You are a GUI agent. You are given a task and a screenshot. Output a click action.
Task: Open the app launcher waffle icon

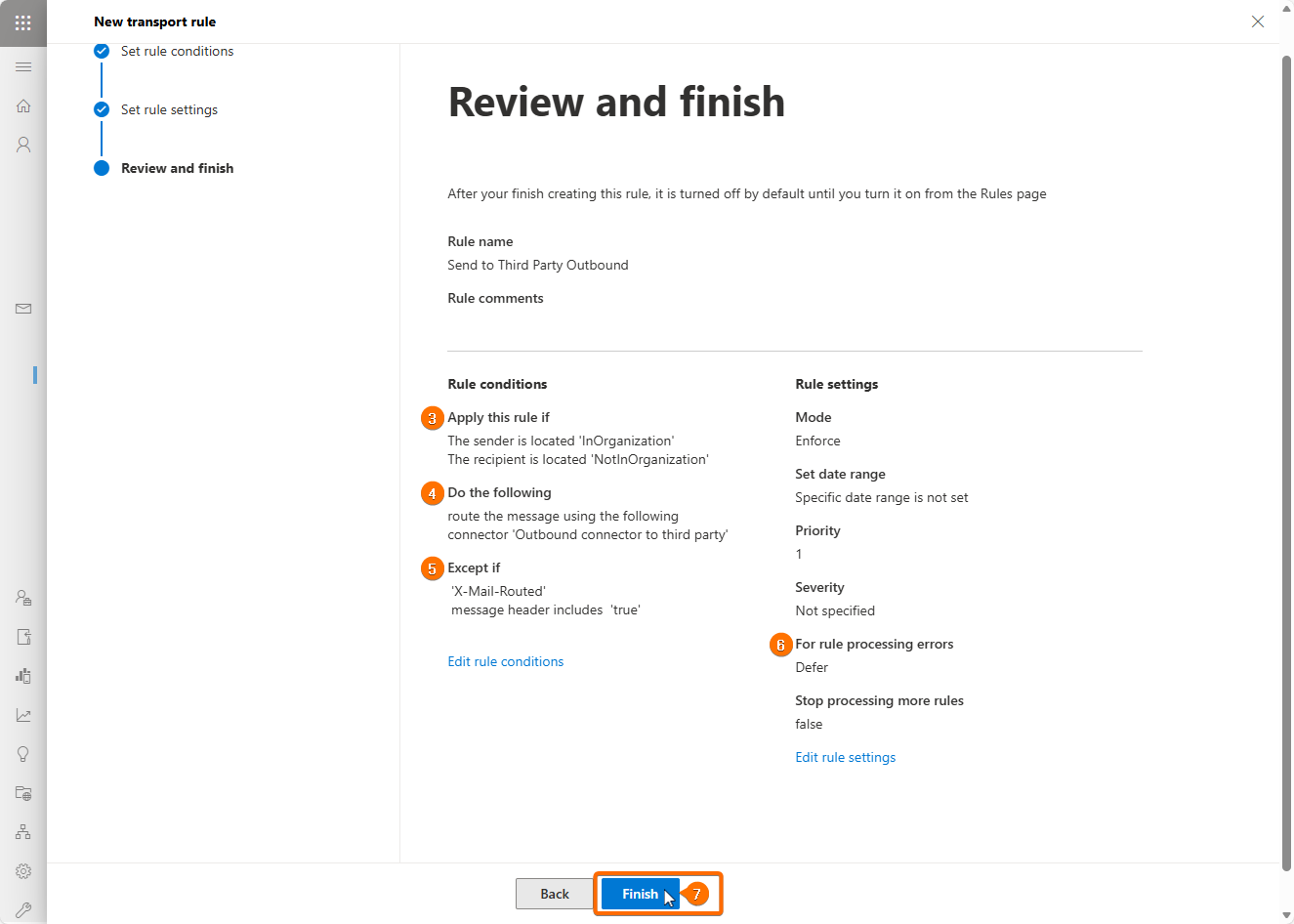[23, 22]
